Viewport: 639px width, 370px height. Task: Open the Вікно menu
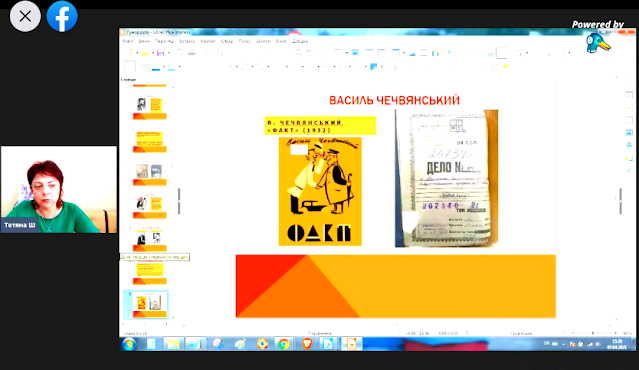281,41
